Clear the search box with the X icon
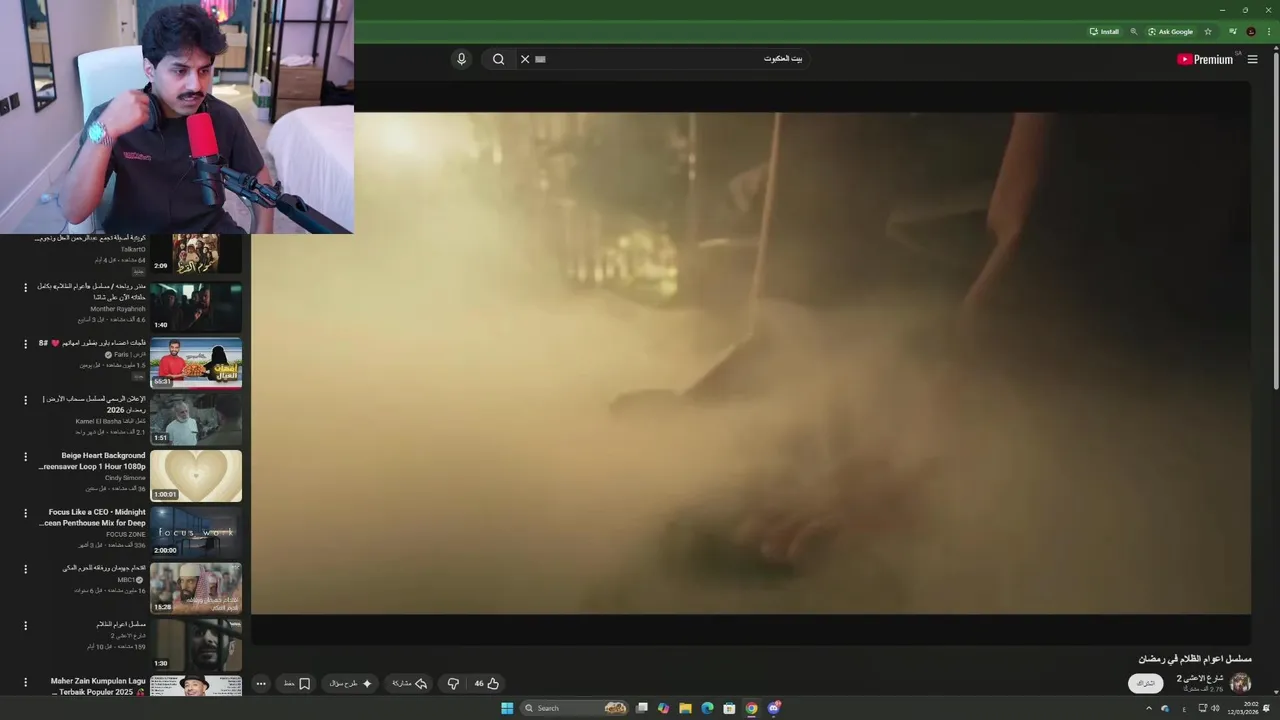The image size is (1280, 720). [x=525, y=59]
